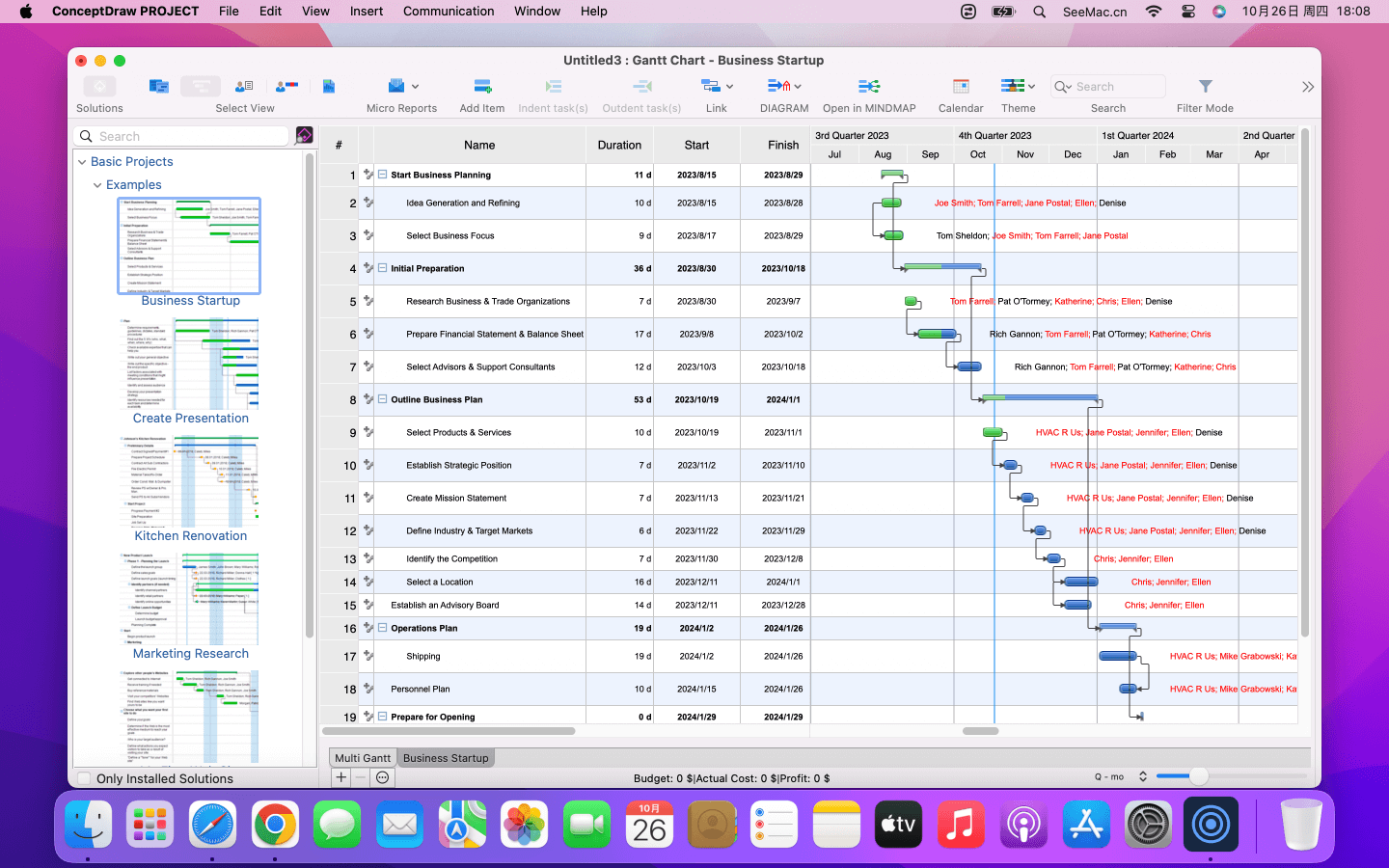Open the Theme dropdown arrow
This screenshot has height=868, width=1389.
(x=1032, y=87)
